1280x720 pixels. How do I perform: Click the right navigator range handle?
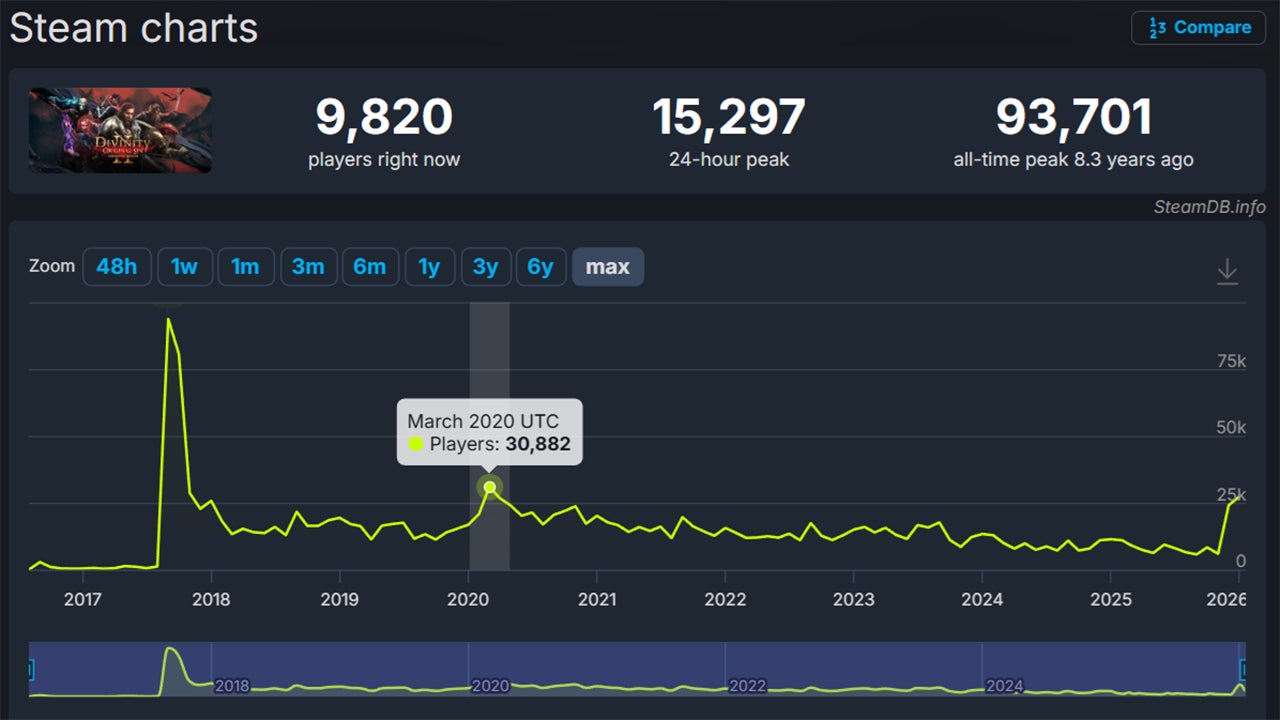pyautogui.click(x=1244, y=669)
